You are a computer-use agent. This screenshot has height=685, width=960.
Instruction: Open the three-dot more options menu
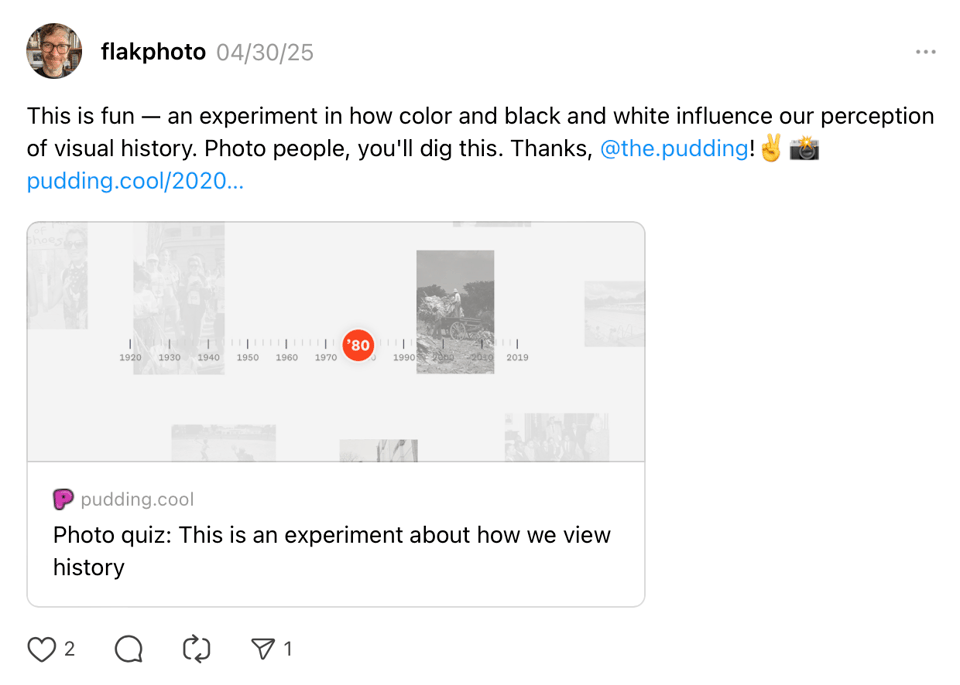pyautogui.click(x=926, y=52)
